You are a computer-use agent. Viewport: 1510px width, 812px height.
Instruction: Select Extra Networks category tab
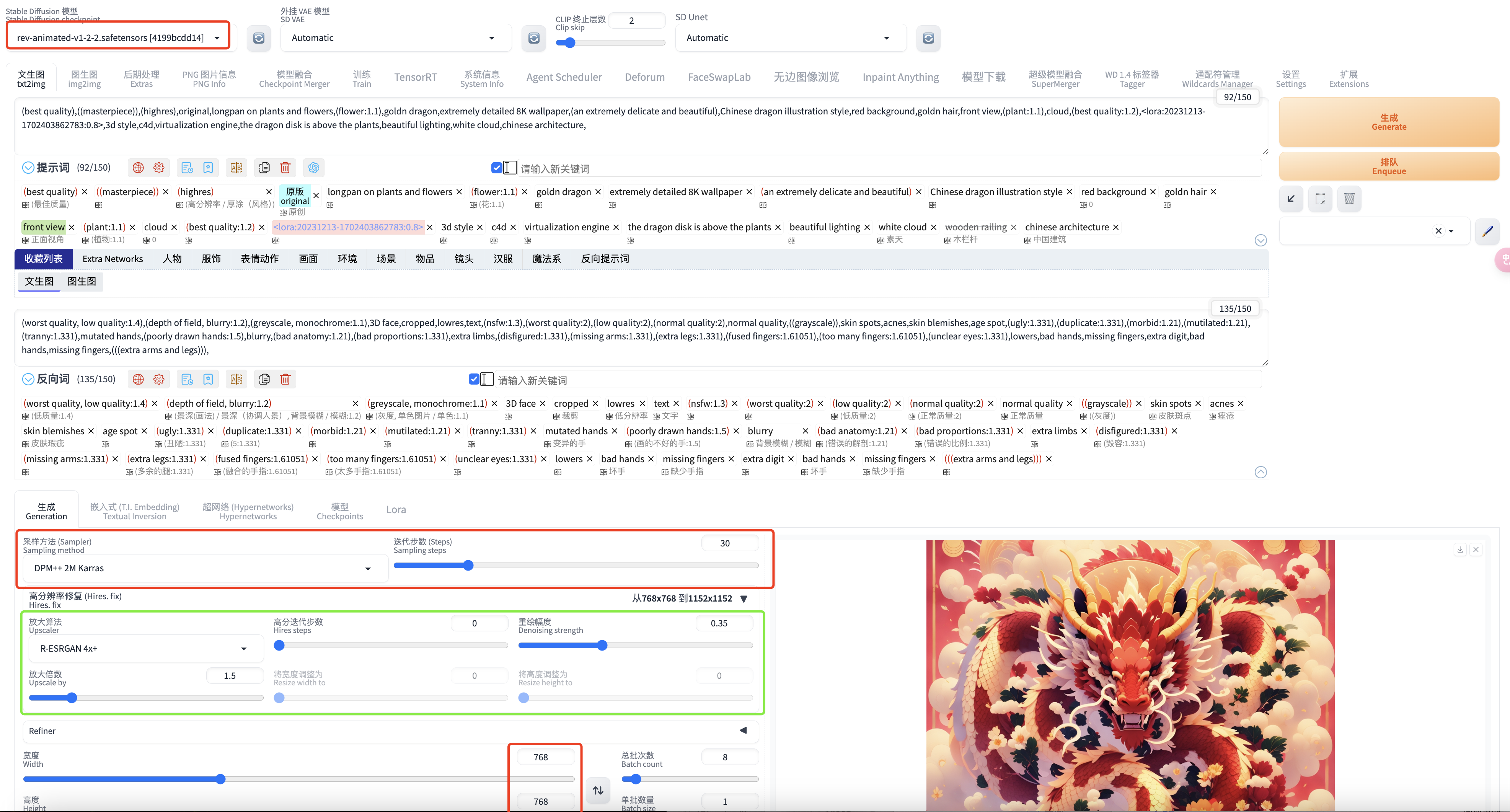click(113, 259)
